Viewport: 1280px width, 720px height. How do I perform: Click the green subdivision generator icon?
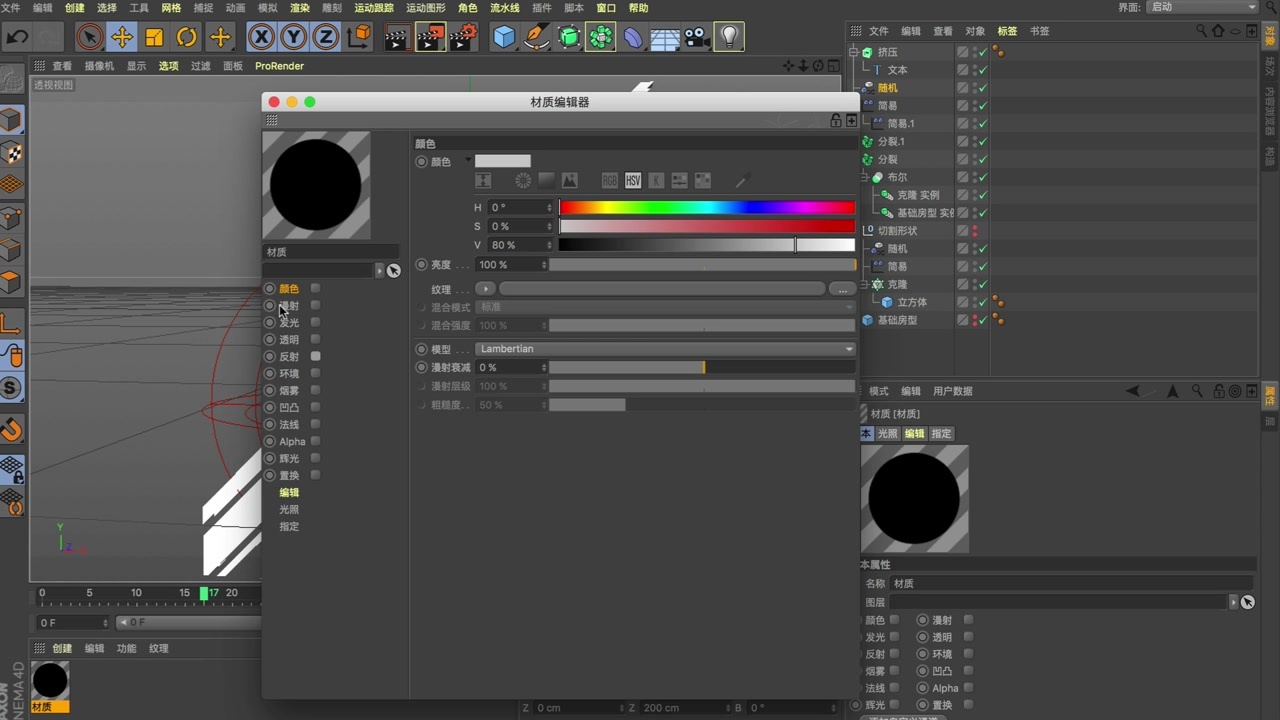[569, 38]
